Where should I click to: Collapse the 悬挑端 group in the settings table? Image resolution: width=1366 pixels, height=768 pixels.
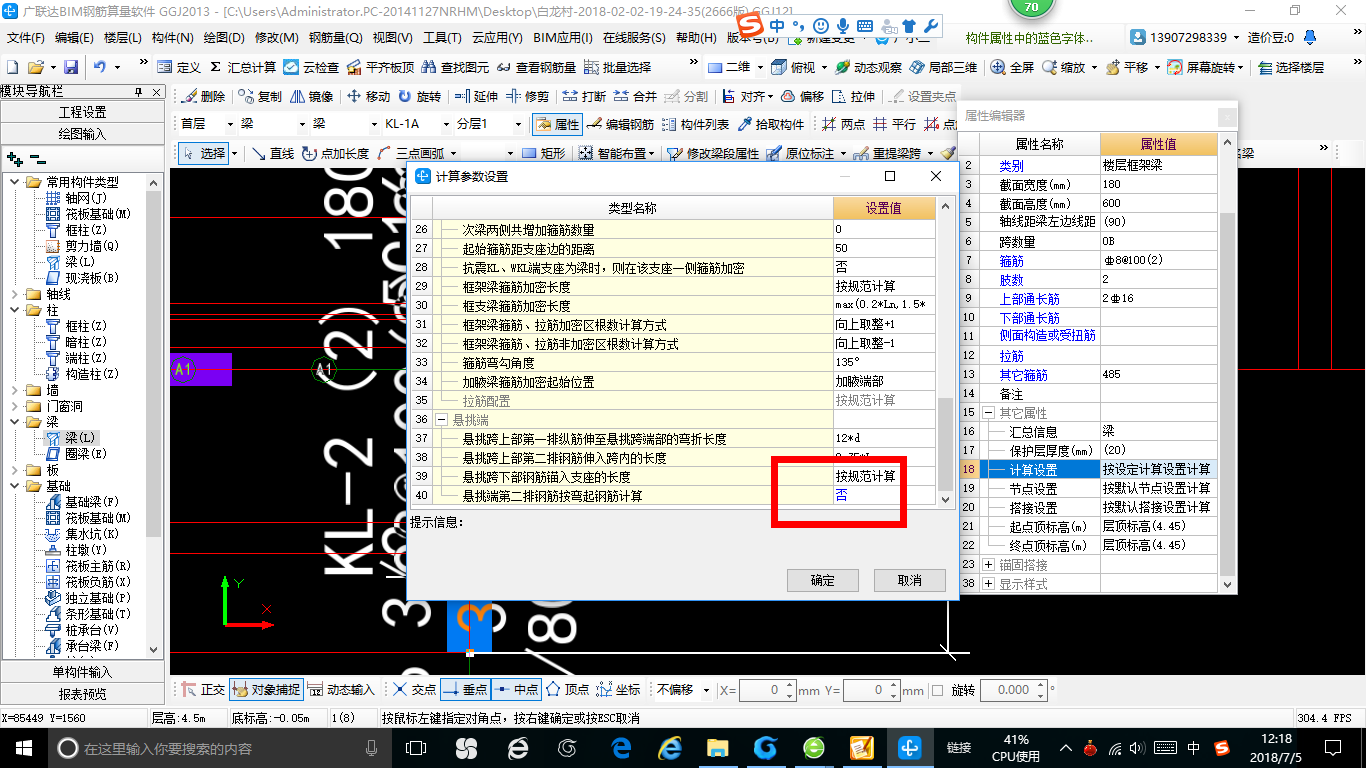click(441, 420)
